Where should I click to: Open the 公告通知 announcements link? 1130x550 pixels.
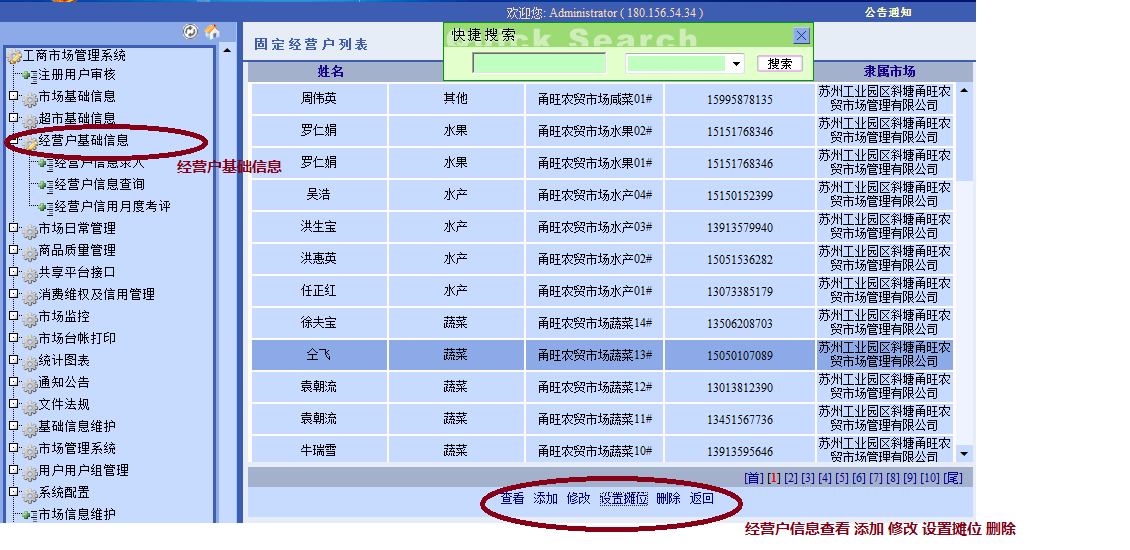pos(888,12)
